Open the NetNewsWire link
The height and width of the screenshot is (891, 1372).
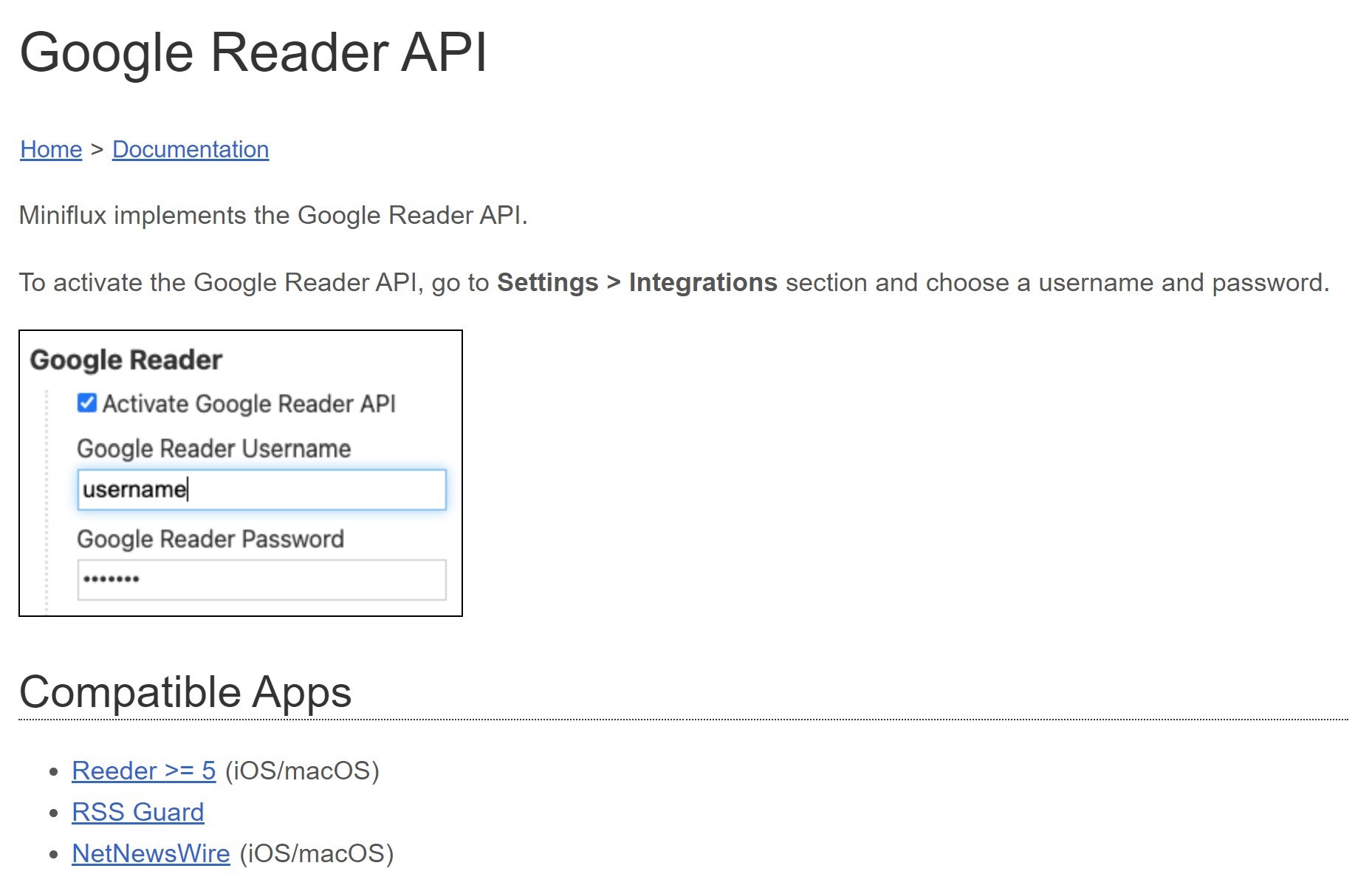[x=151, y=853]
